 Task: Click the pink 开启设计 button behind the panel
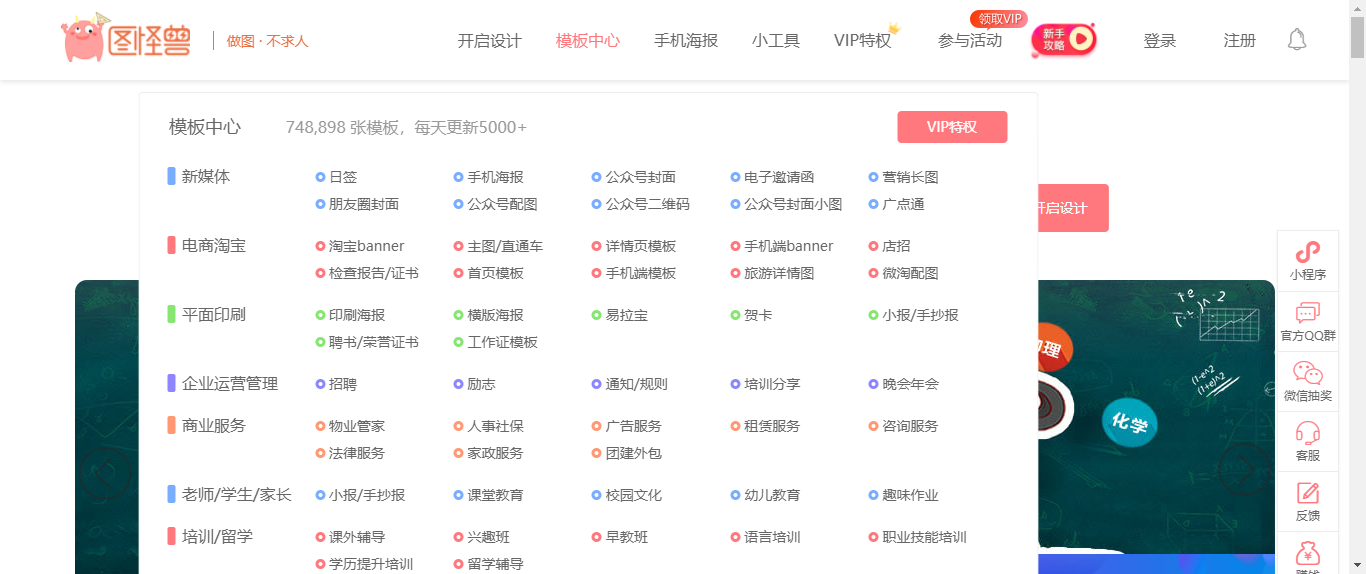[x=1073, y=208]
